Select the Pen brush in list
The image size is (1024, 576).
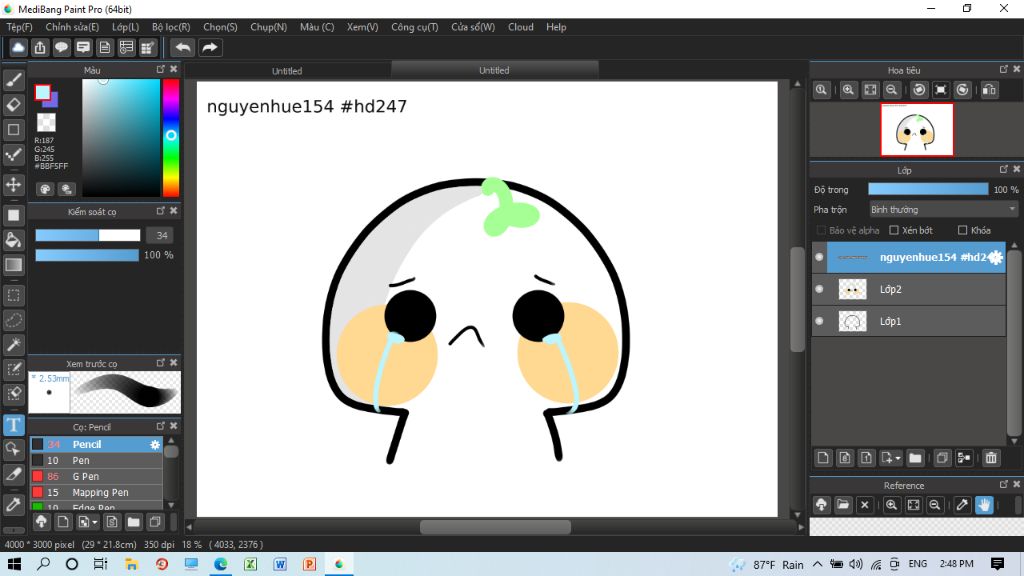[x=96, y=460]
